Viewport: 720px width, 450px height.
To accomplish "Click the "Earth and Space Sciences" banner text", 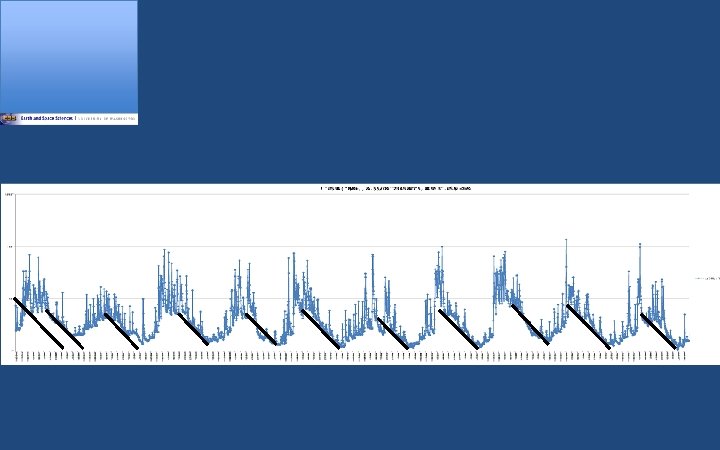I will [47, 118].
